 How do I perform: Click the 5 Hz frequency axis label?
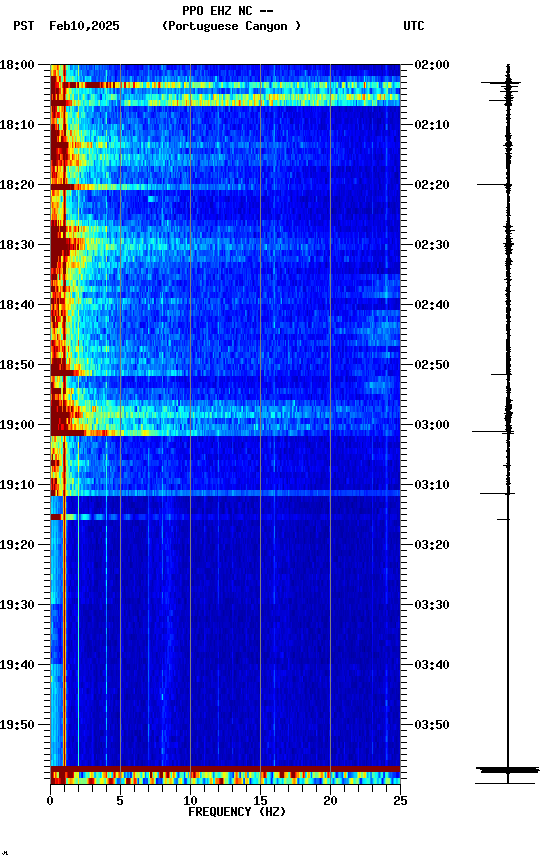click(x=120, y=801)
